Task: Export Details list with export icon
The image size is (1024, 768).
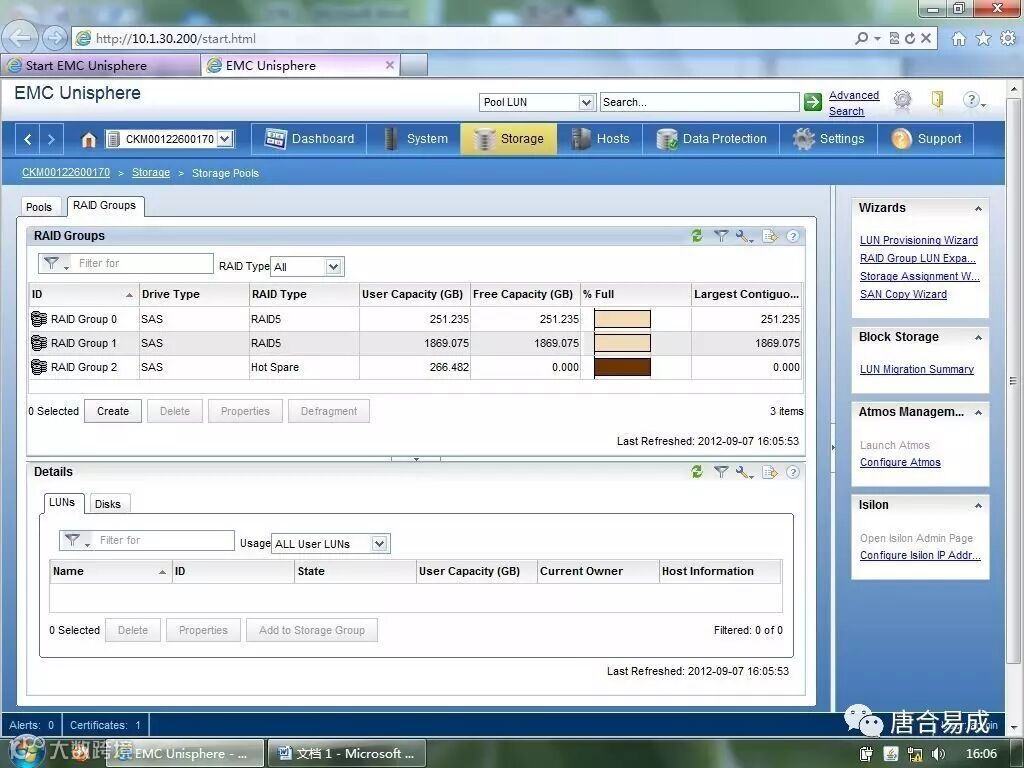Action: coord(769,472)
